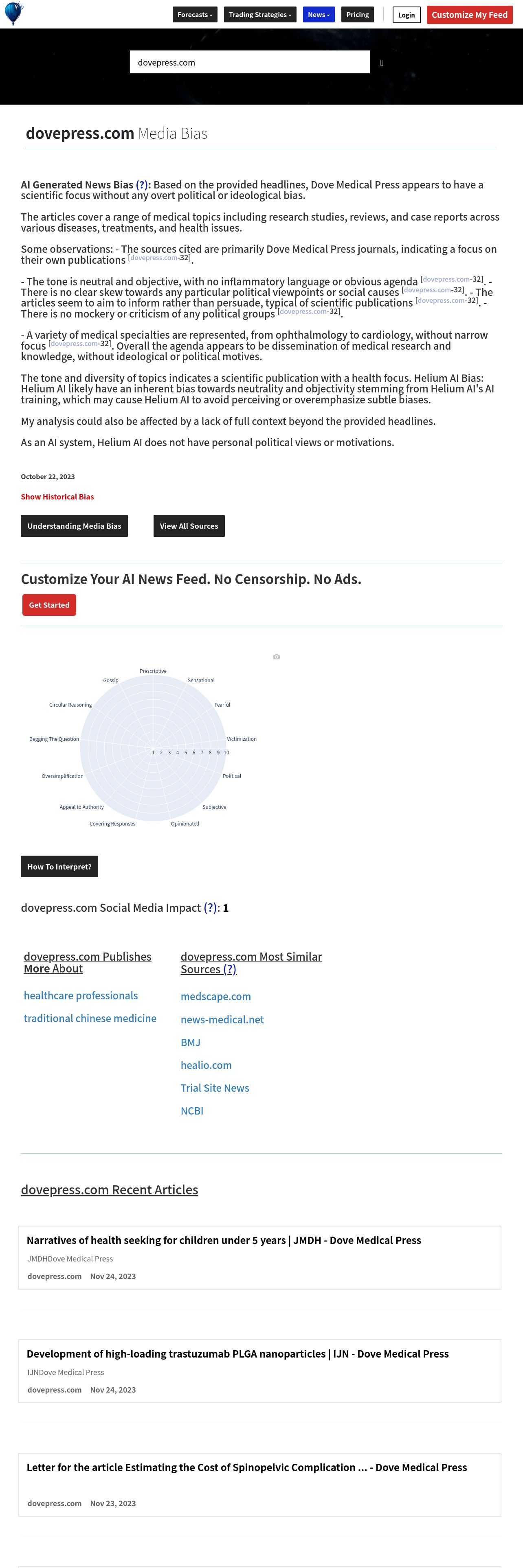Click the Login button
The image size is (523, 1568).
point(406,15)
